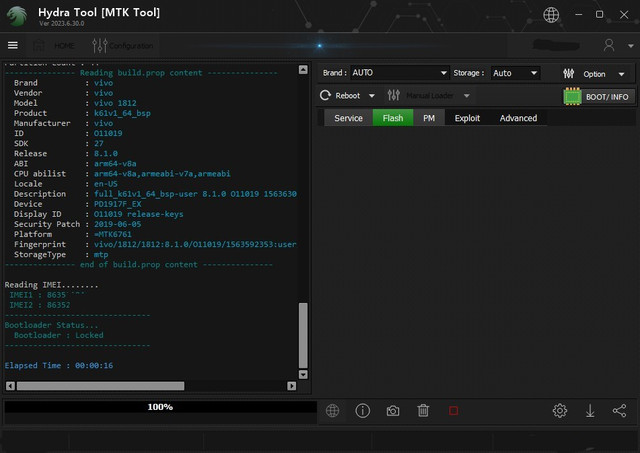This screenshot has width=640, height=453.
Task: Click the Option sliders icon
Action: coord(569,73)
